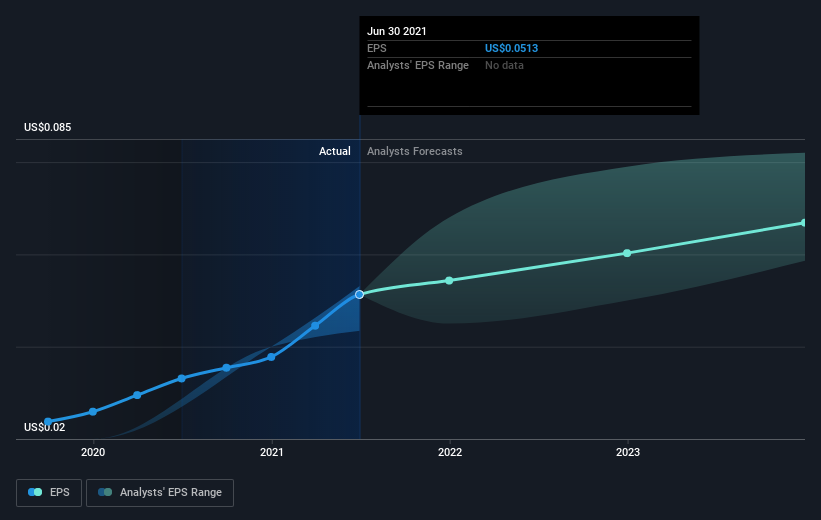Click the "Analysts' EPS Range" row label in tooltip
The width and height of the screenshot is (821, 520).
[418, 65]
